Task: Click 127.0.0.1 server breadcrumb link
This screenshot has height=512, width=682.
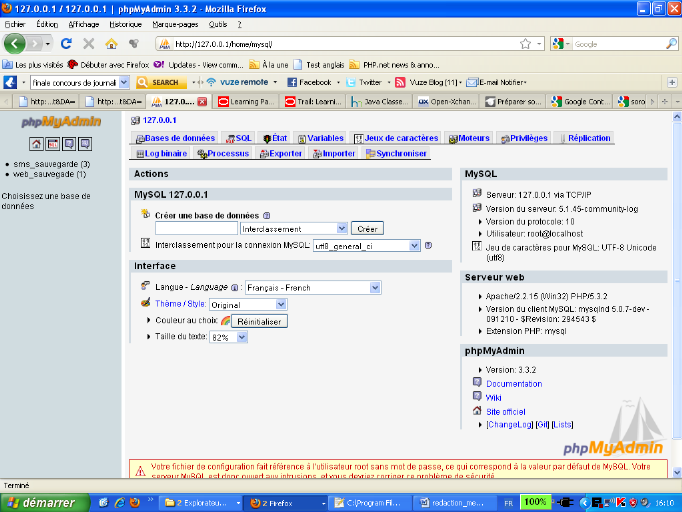Action: coord(160,120)
